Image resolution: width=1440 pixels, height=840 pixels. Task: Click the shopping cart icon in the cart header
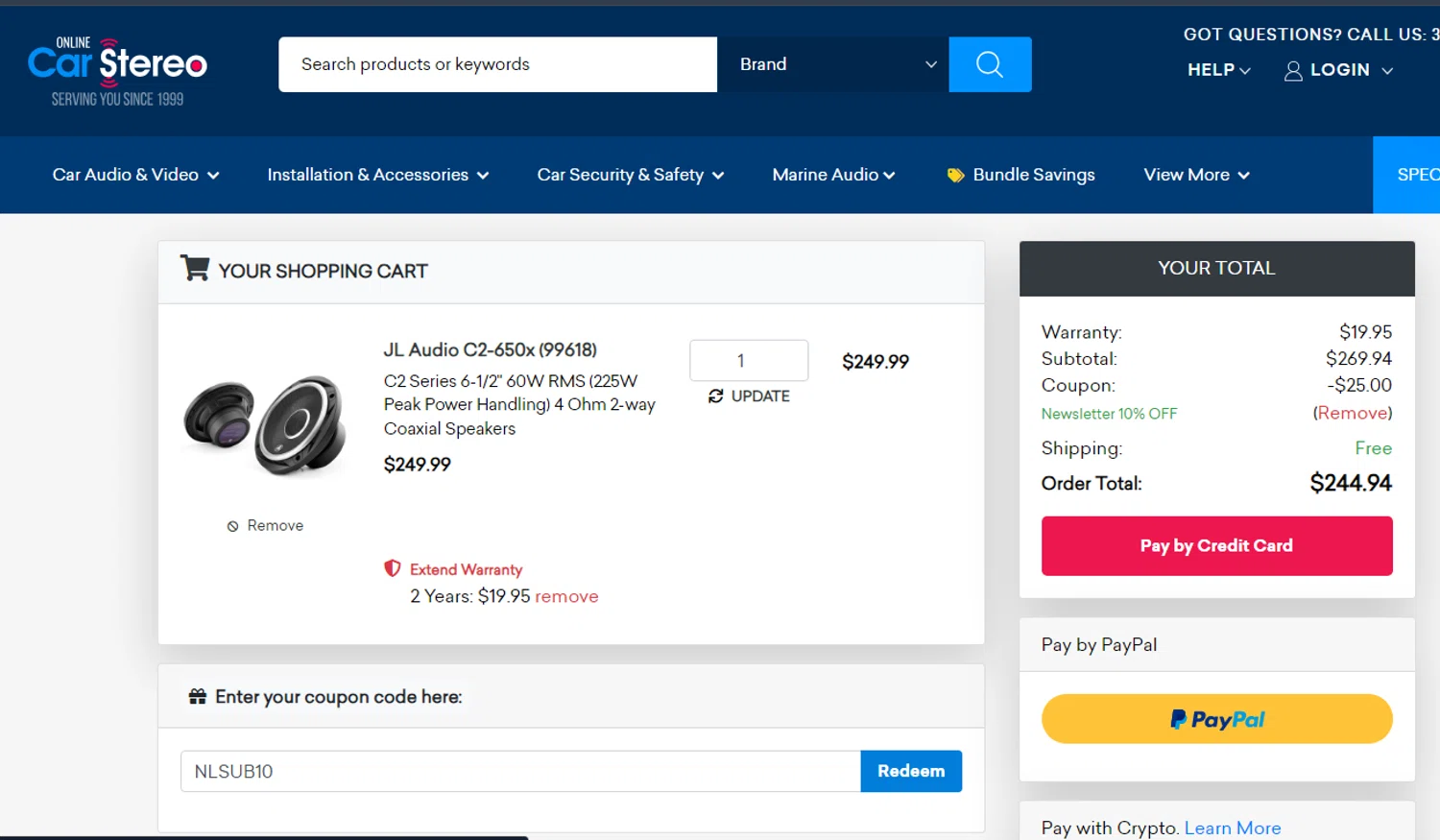[x=195, y=268]
